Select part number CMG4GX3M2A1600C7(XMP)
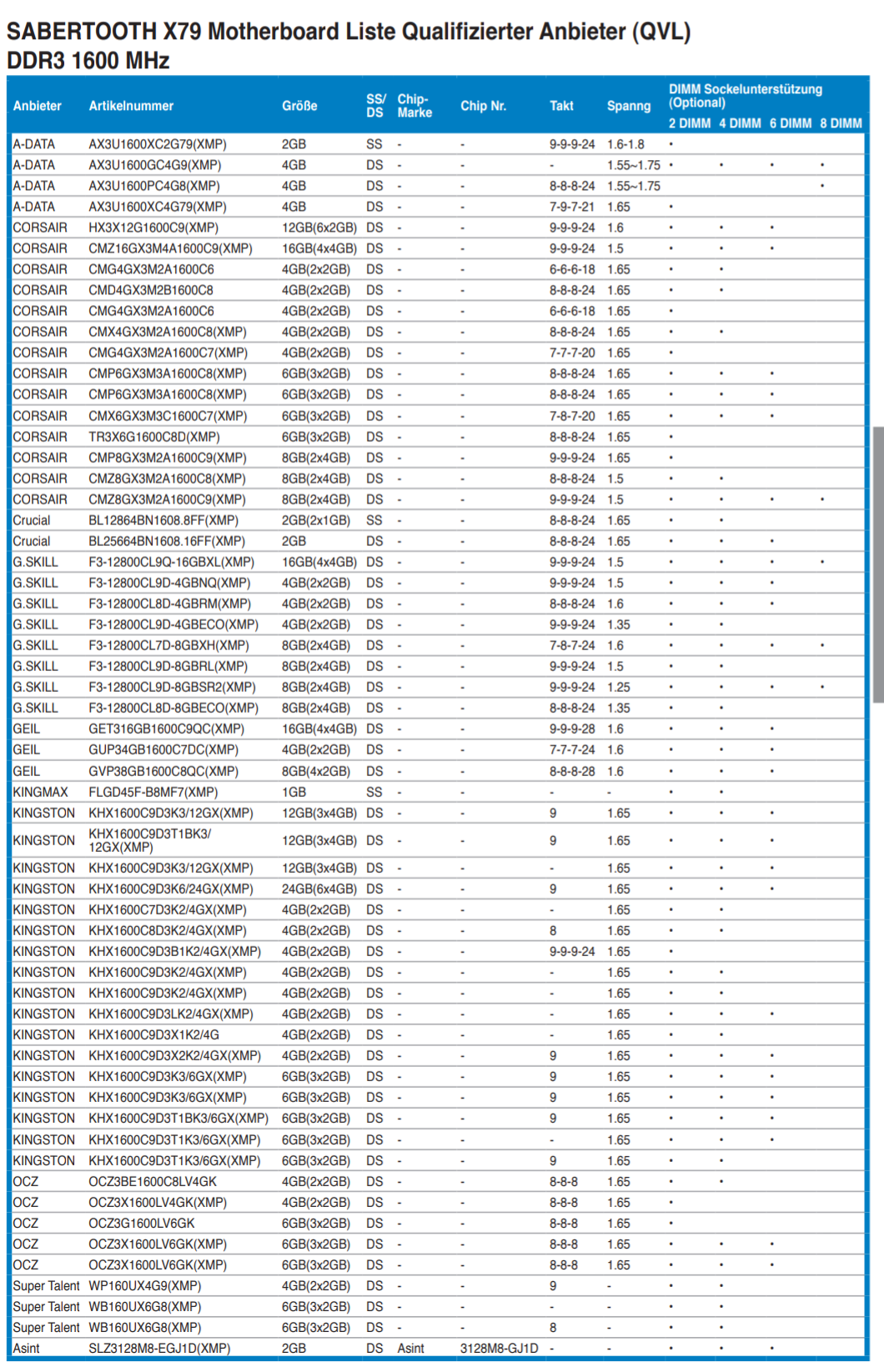 pyautogui.click(x=168, y=353)
